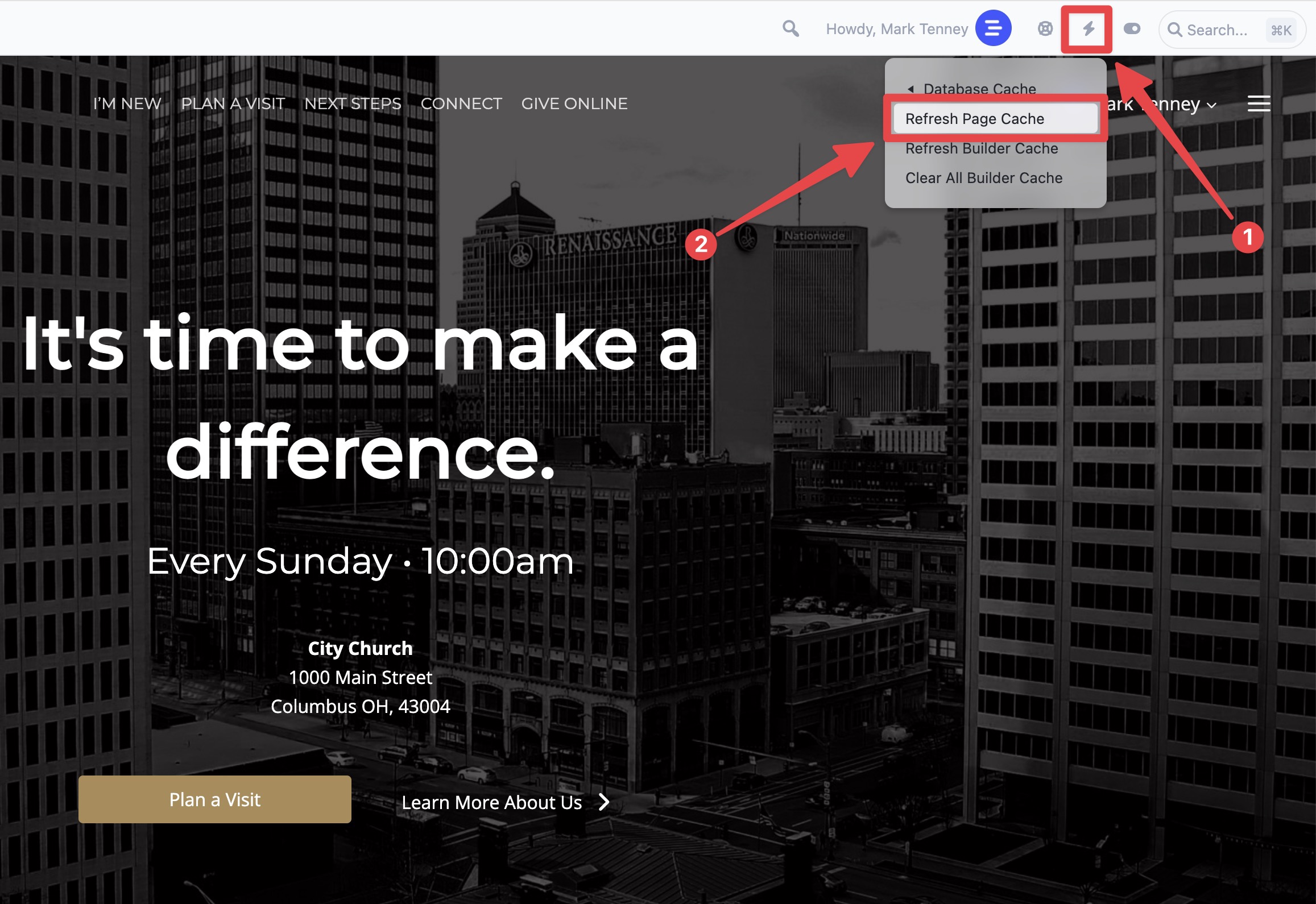The width and height of the screenshot is (1316, 904).
Task: Open the CONNECT nav link
Action: 461,103
